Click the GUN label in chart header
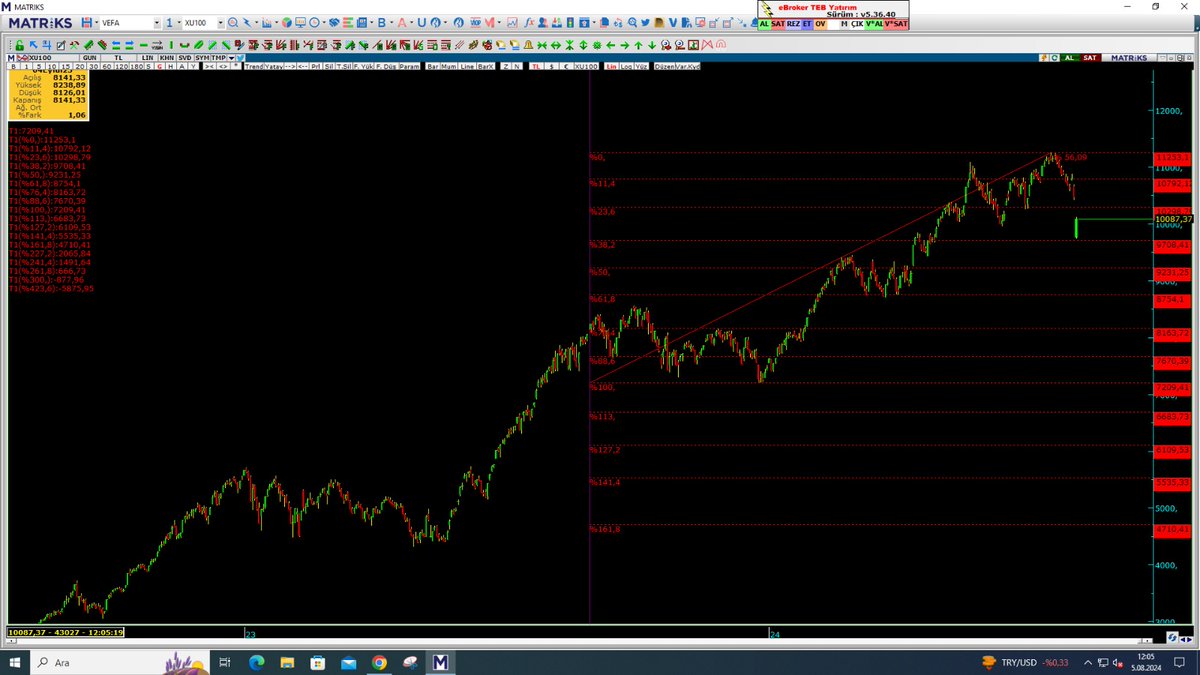 point(90,57)
